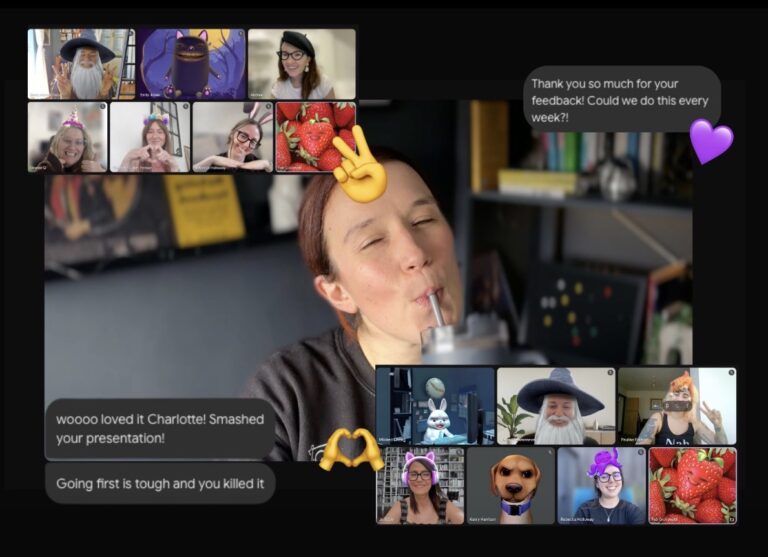Select strawberries tile beside the bunny-ears participant
The height and width of the screenshot is (557, 768).
pyautogui.click(x=315, y=137)
